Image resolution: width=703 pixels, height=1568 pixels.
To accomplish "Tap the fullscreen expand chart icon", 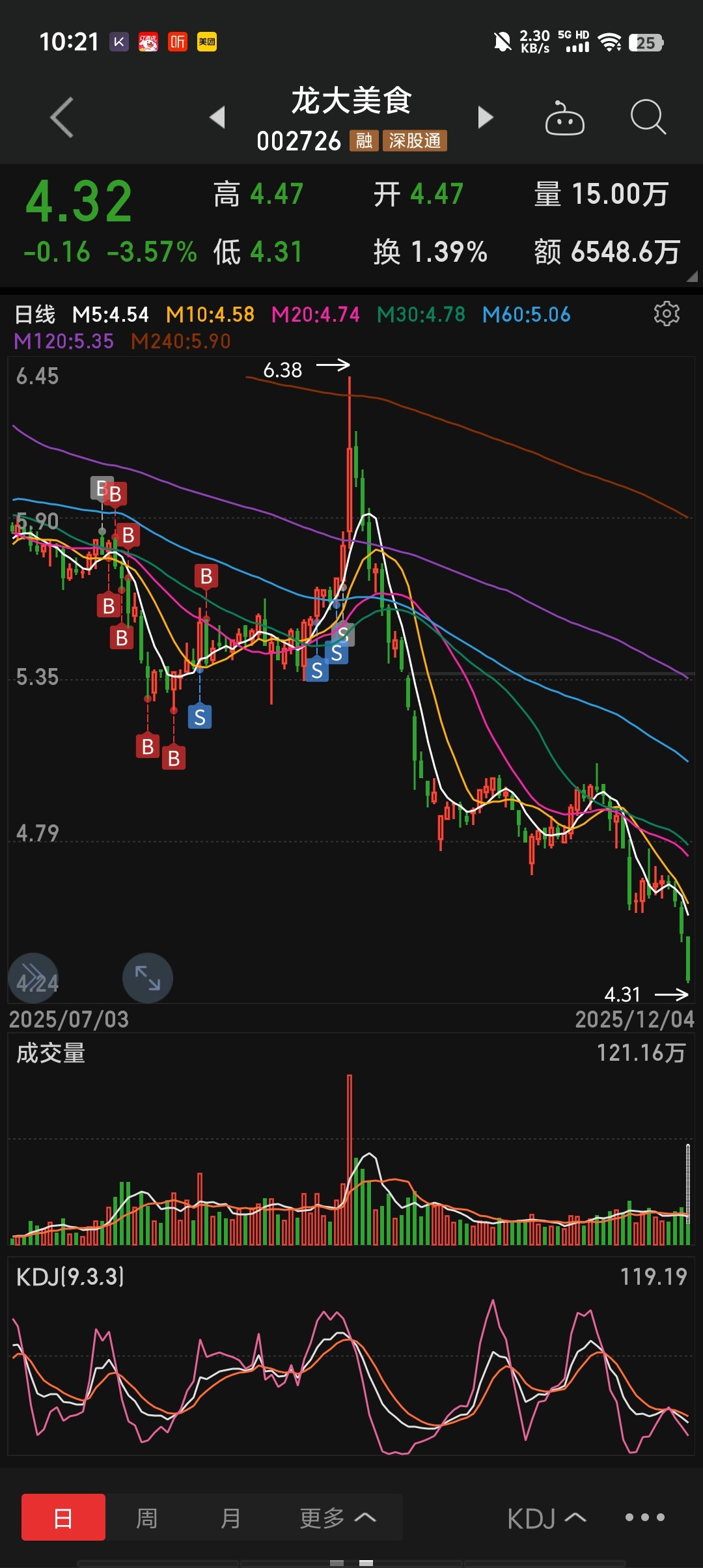I will tap(148, 978).
